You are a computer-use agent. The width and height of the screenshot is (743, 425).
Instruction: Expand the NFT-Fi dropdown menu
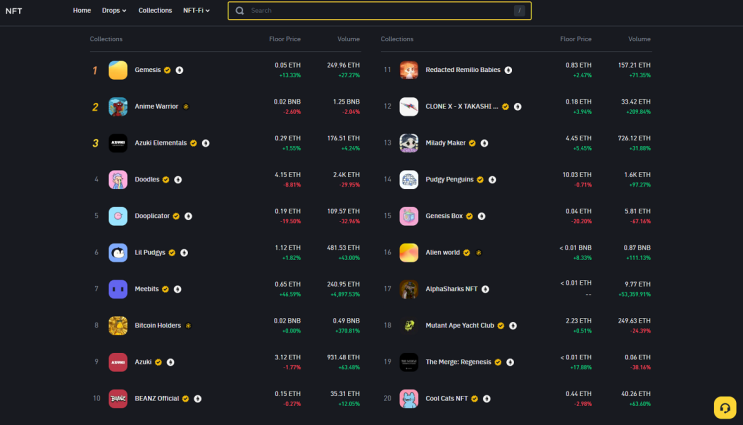197,10
